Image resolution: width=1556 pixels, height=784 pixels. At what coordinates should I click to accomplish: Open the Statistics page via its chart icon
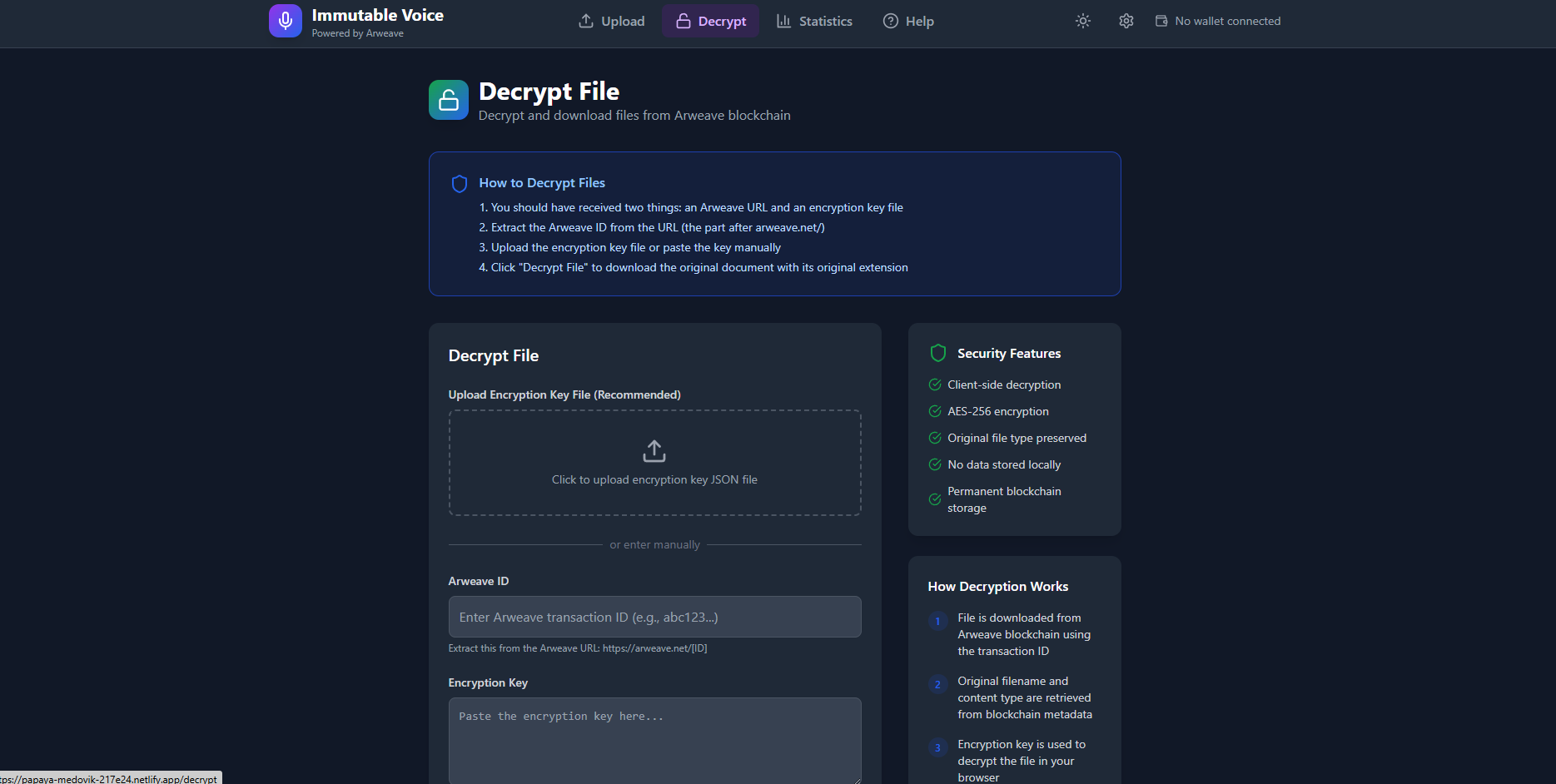(x=783, y=21)
